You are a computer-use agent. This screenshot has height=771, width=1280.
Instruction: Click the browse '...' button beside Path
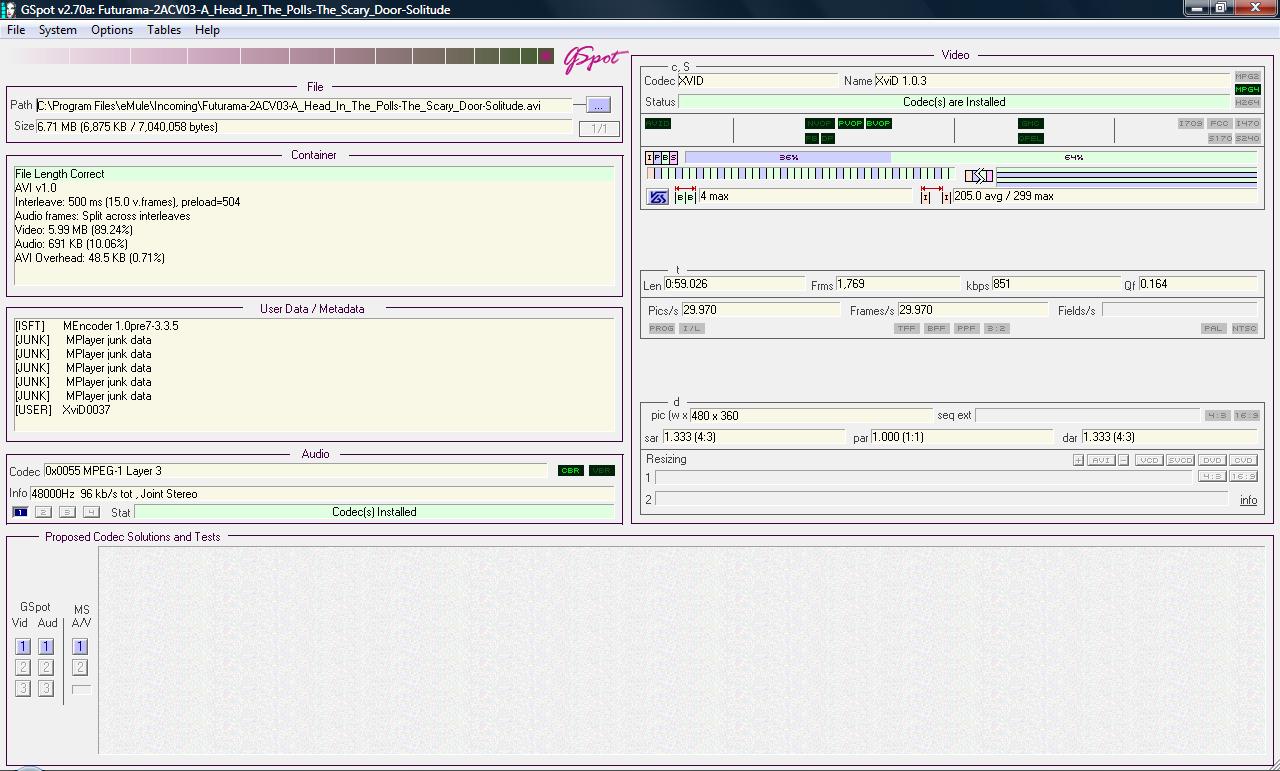598,105
